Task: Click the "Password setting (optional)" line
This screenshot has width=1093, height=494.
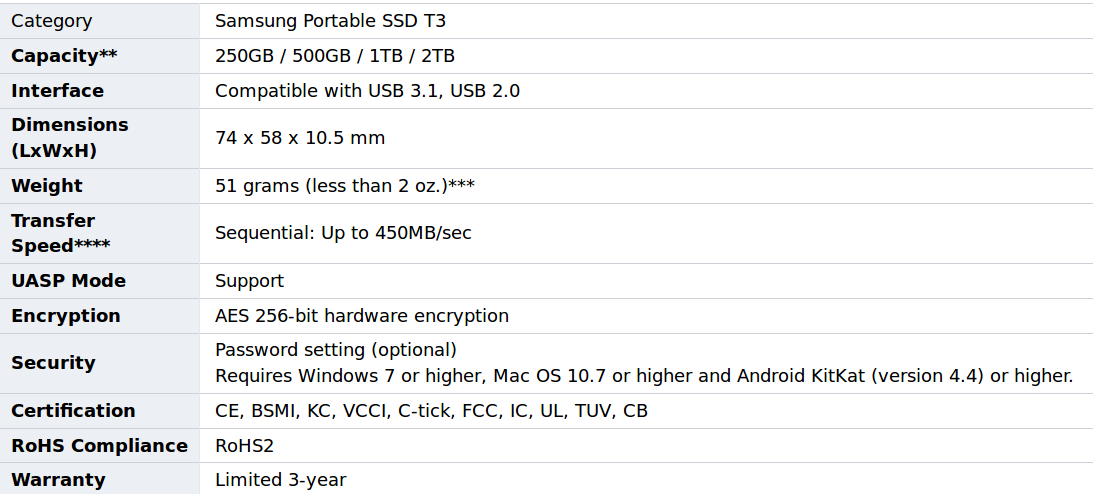Action: [336, 350]
